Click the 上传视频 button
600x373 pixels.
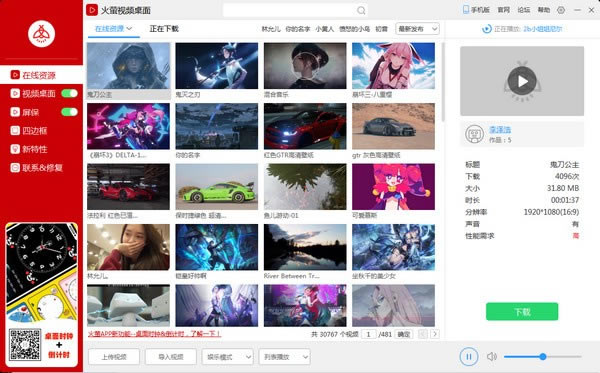click(114, 357)
